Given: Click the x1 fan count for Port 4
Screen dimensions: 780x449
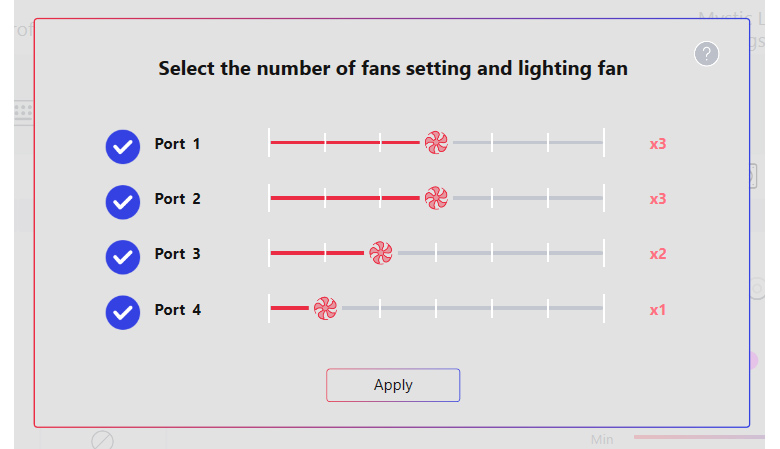Looking at the screenshot, I should pos(657,310).
